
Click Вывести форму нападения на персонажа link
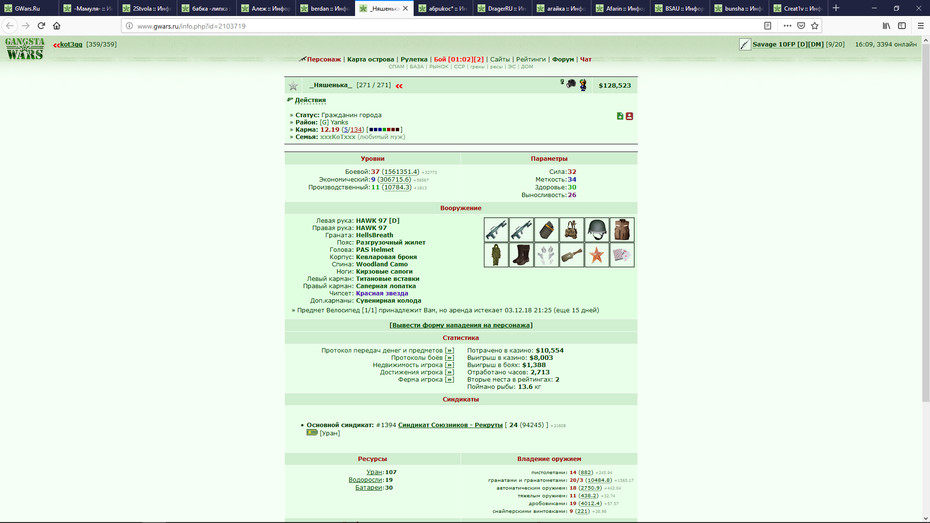pyautogui.click(x=460, y=325)
